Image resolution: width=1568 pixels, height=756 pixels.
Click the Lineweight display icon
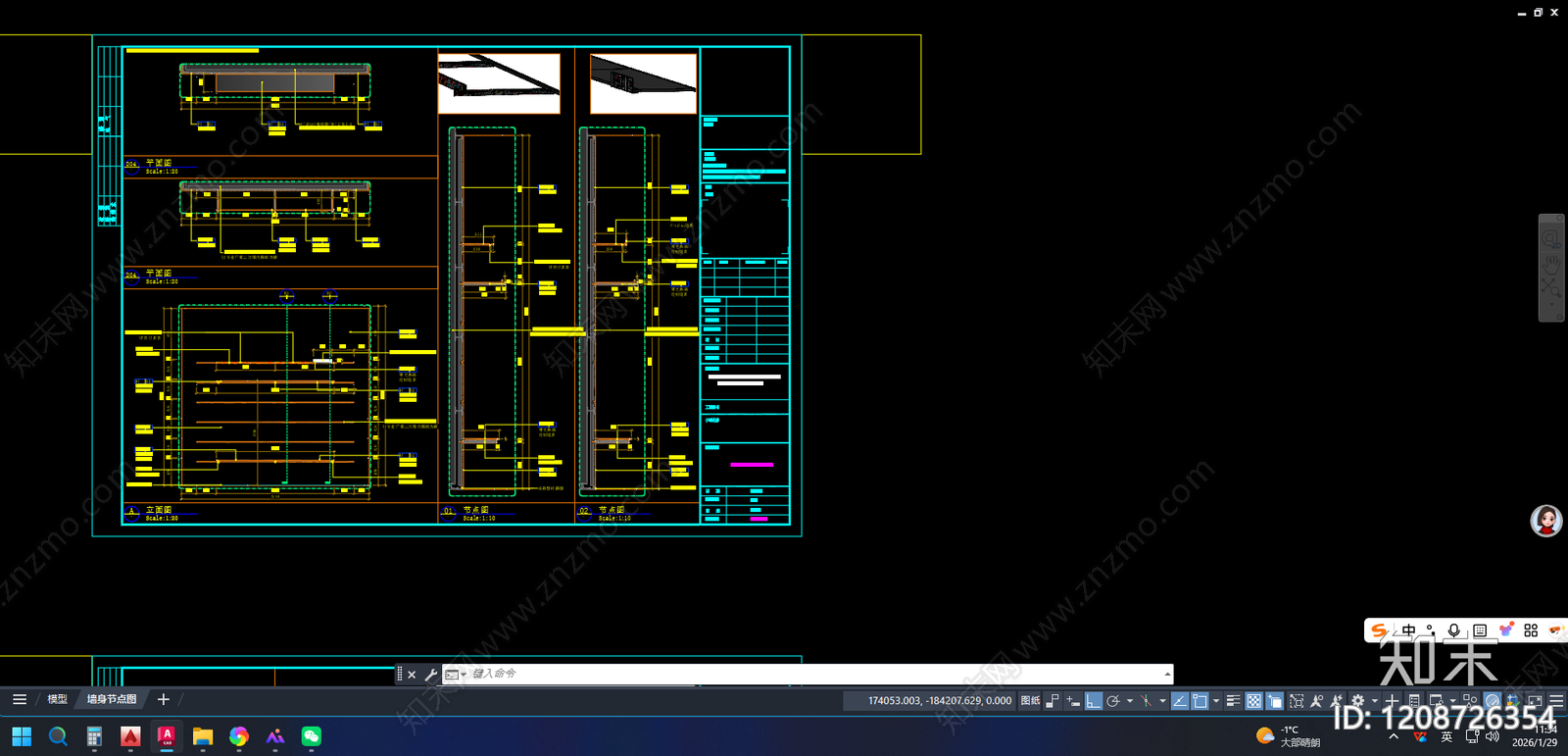point(1233,700)
